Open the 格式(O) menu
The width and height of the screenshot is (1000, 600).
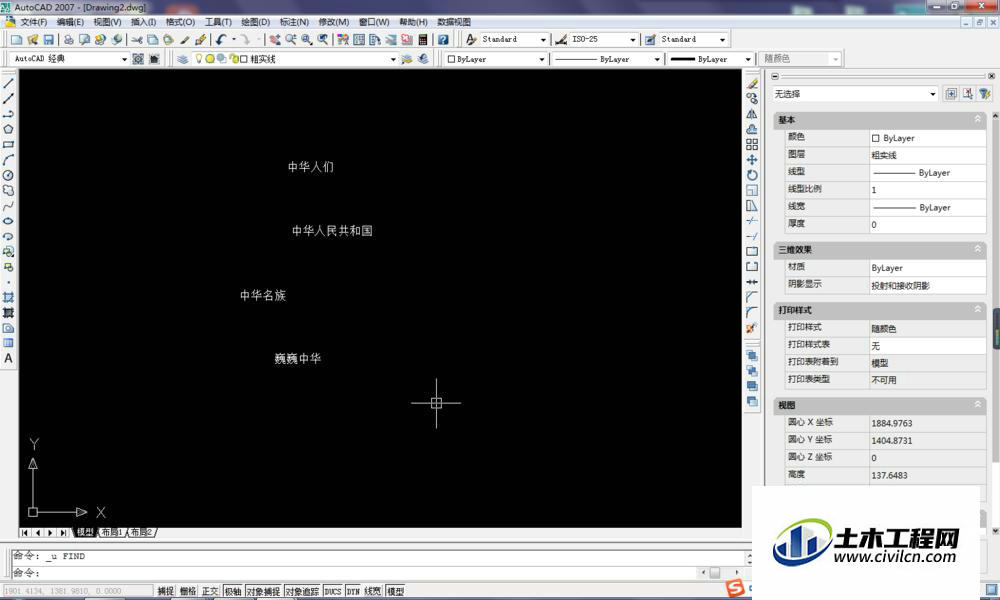(180, 22)
